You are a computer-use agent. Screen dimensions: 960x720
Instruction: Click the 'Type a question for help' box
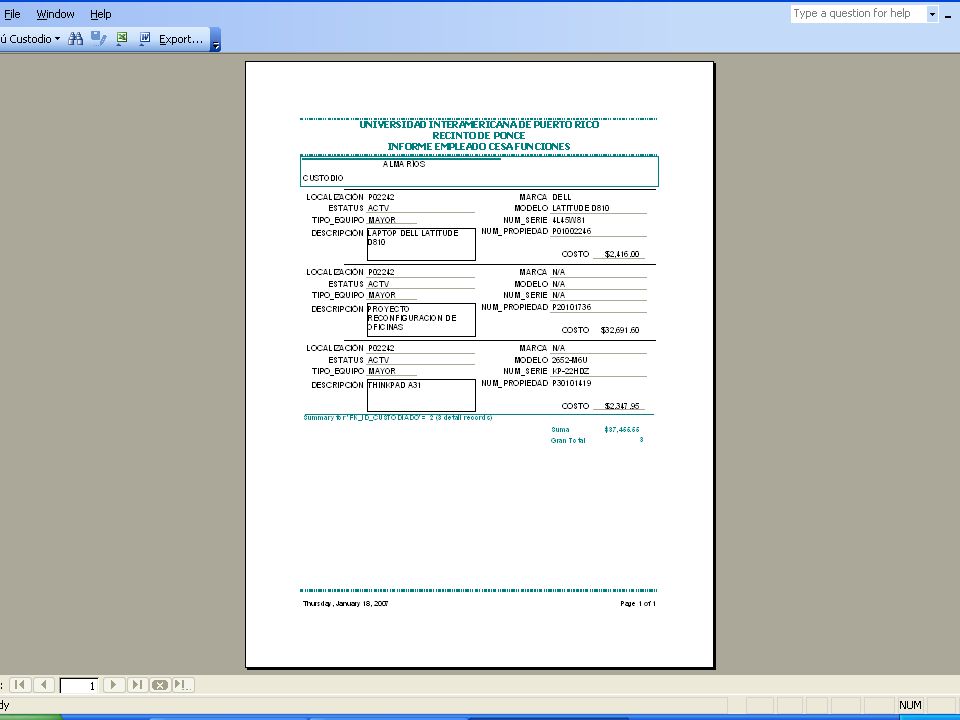point(858,13)
